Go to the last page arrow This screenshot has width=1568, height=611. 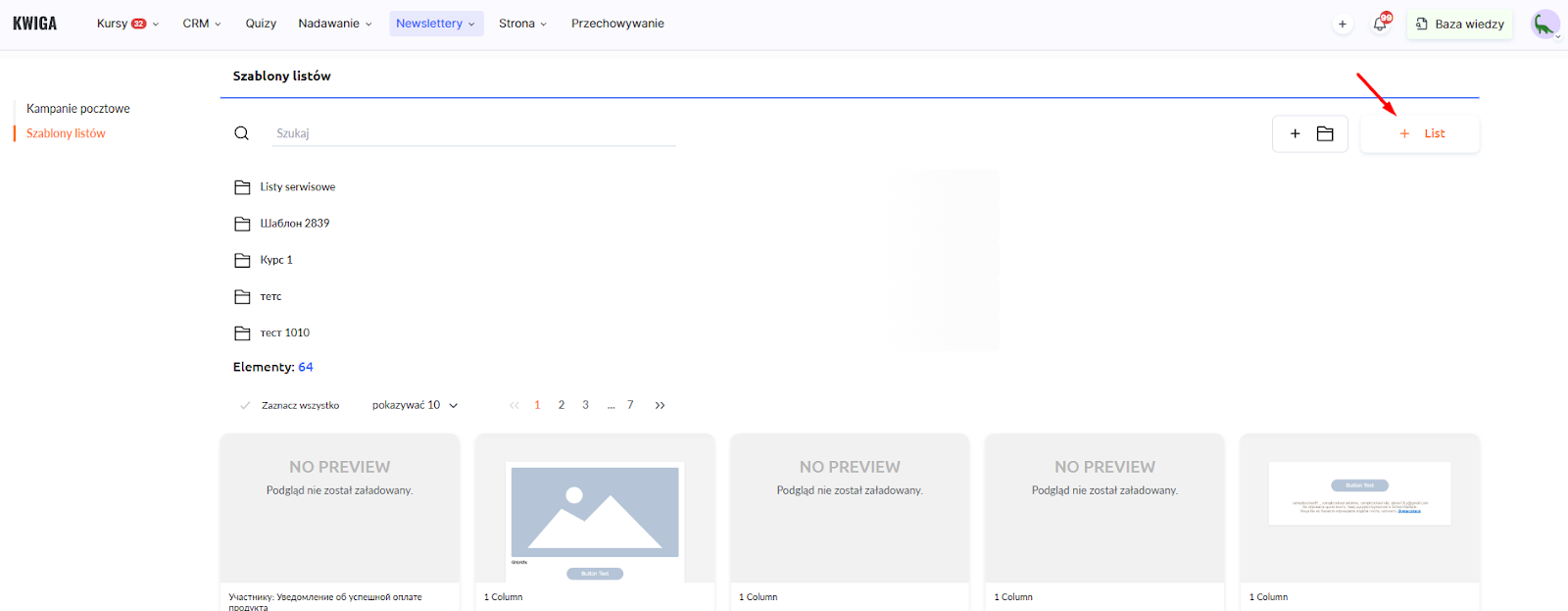click(661, 405)
